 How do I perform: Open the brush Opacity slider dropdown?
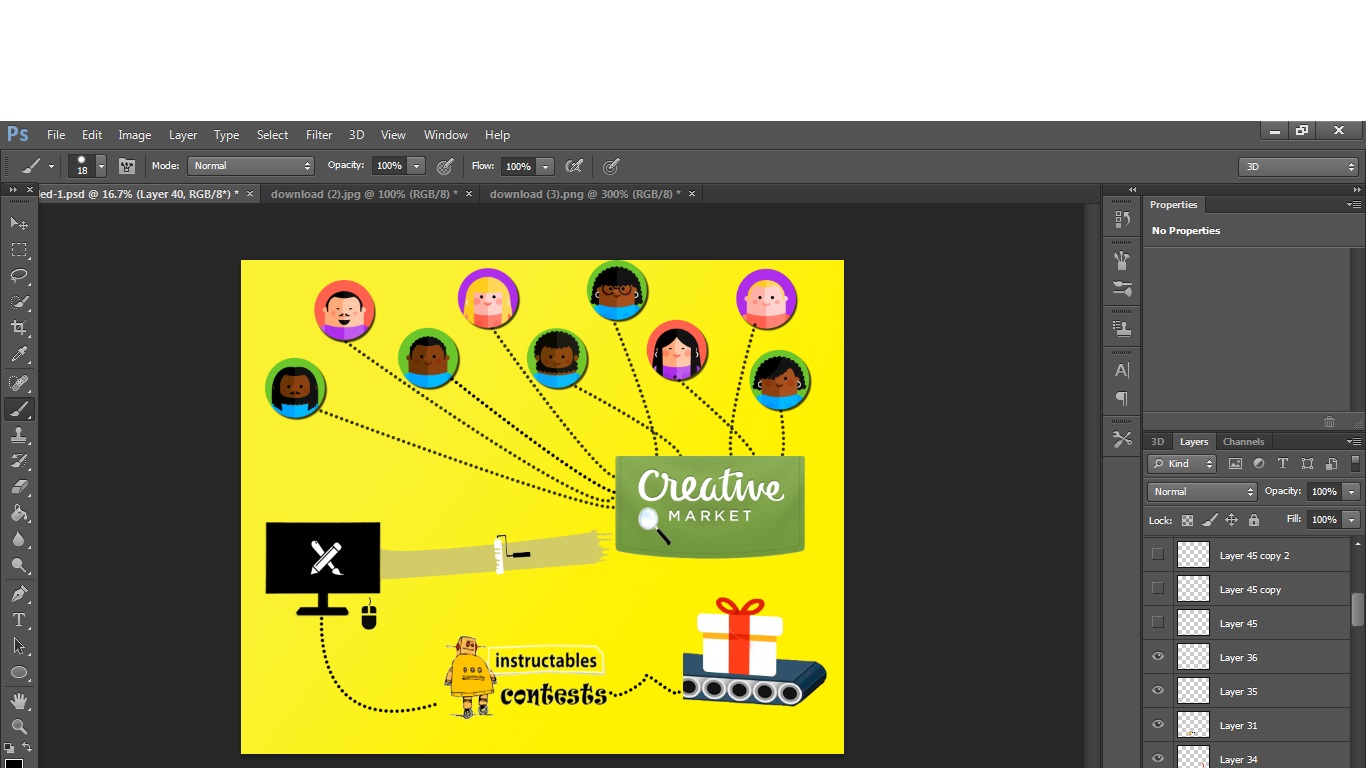417,166
